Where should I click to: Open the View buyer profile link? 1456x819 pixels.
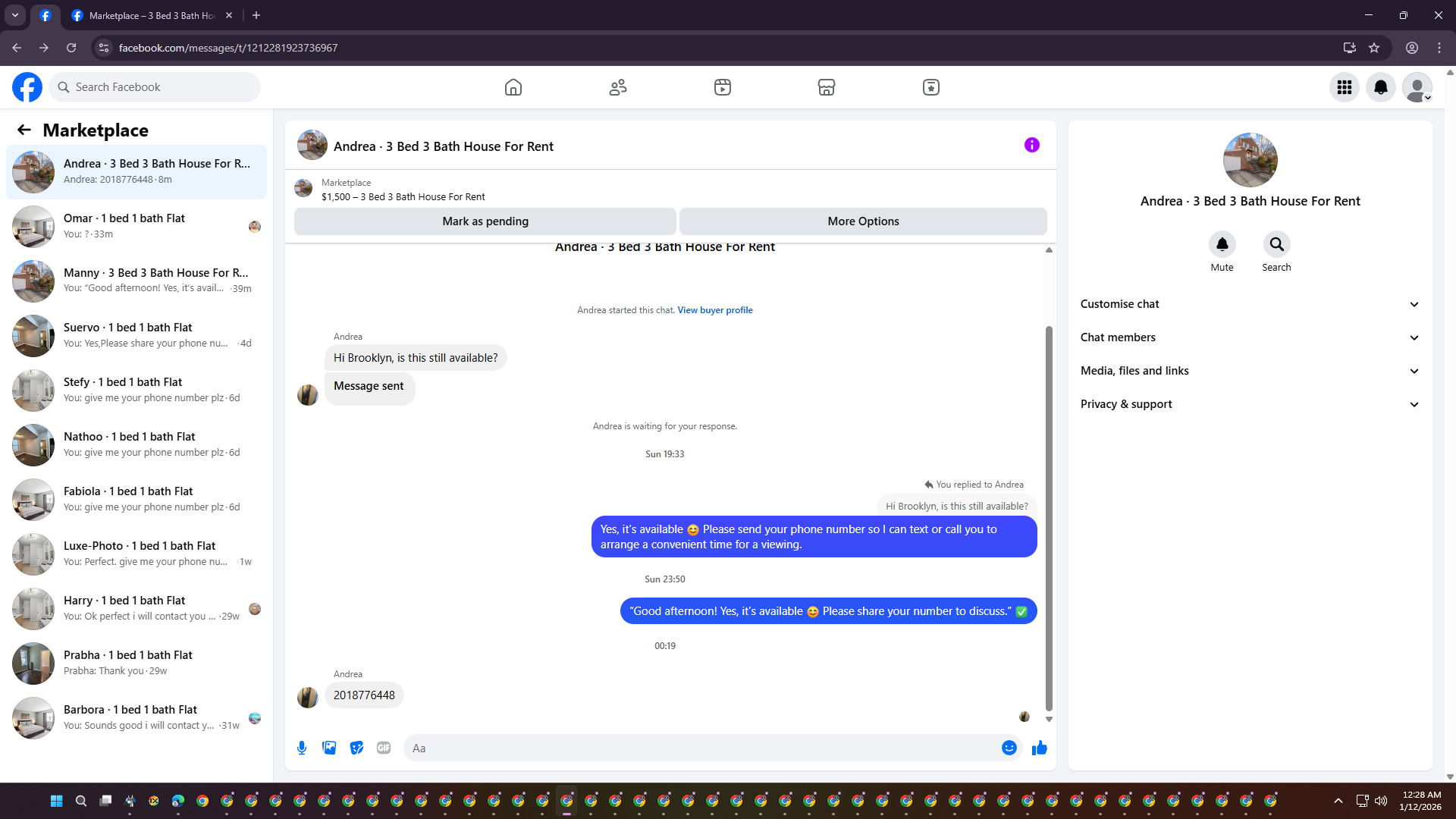pos(715,310)
